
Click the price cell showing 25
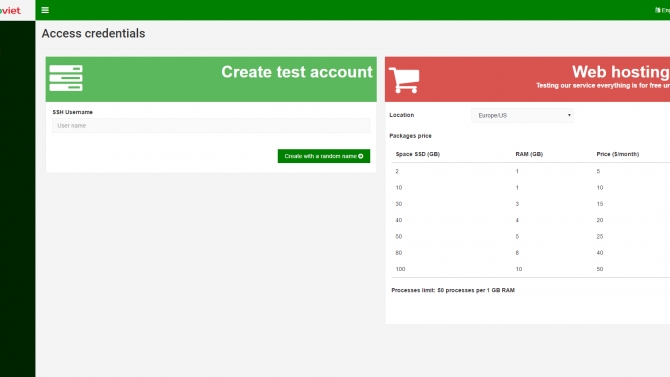click(x=600, y=236)
